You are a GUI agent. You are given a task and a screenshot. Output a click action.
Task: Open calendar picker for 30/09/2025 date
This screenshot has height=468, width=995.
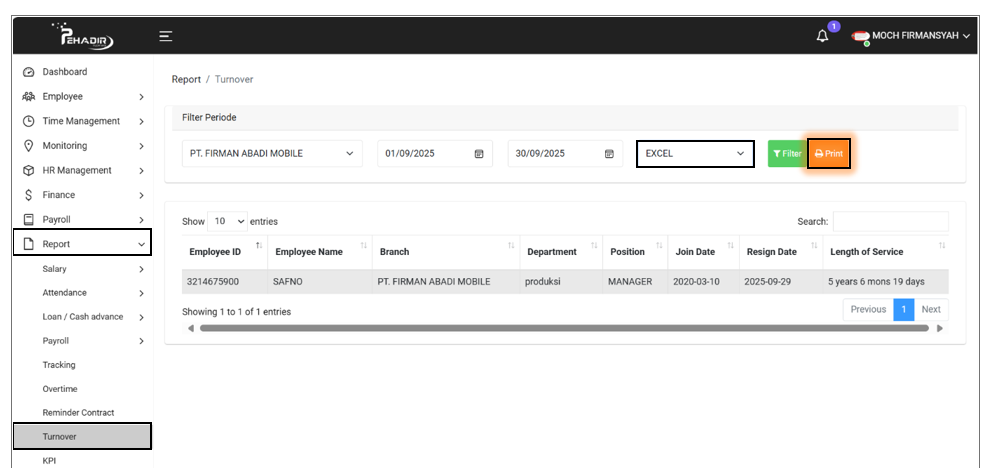pyautogui.click(x=609, y=153)
